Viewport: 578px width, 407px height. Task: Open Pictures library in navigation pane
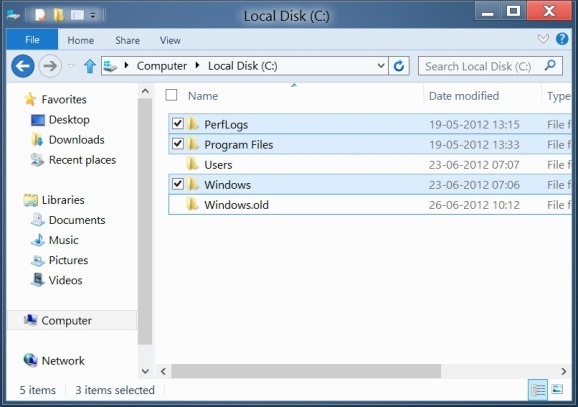[x=68, y=260]
